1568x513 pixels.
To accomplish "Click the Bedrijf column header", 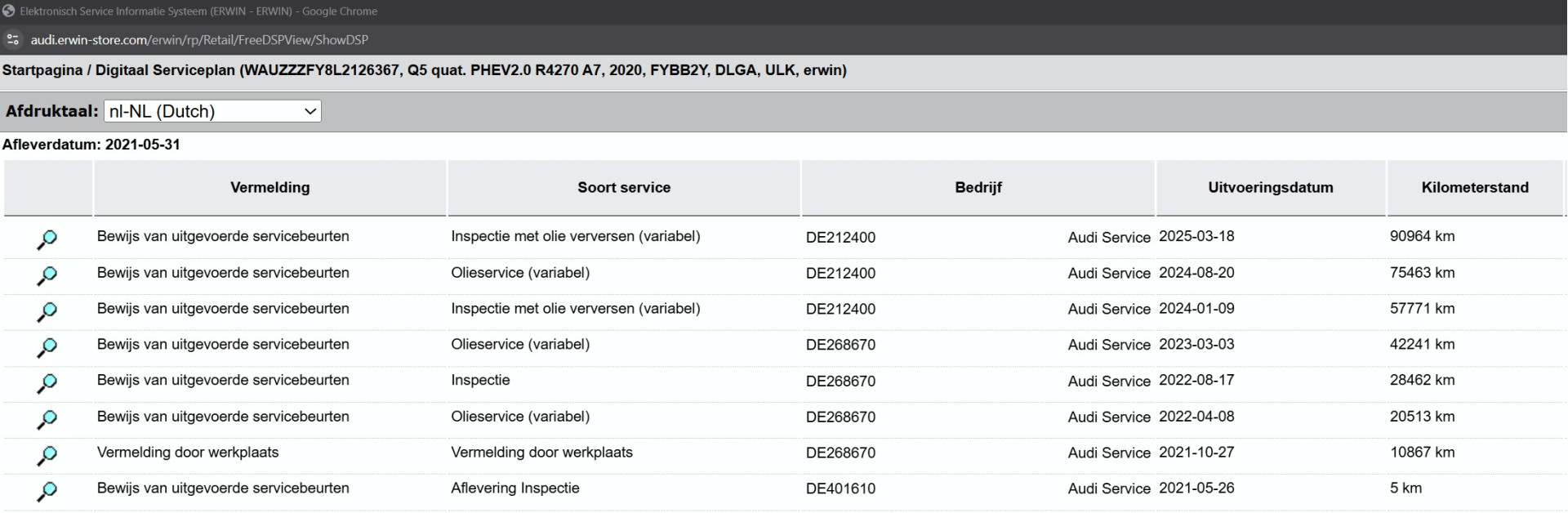I will [x=978, y=187].
